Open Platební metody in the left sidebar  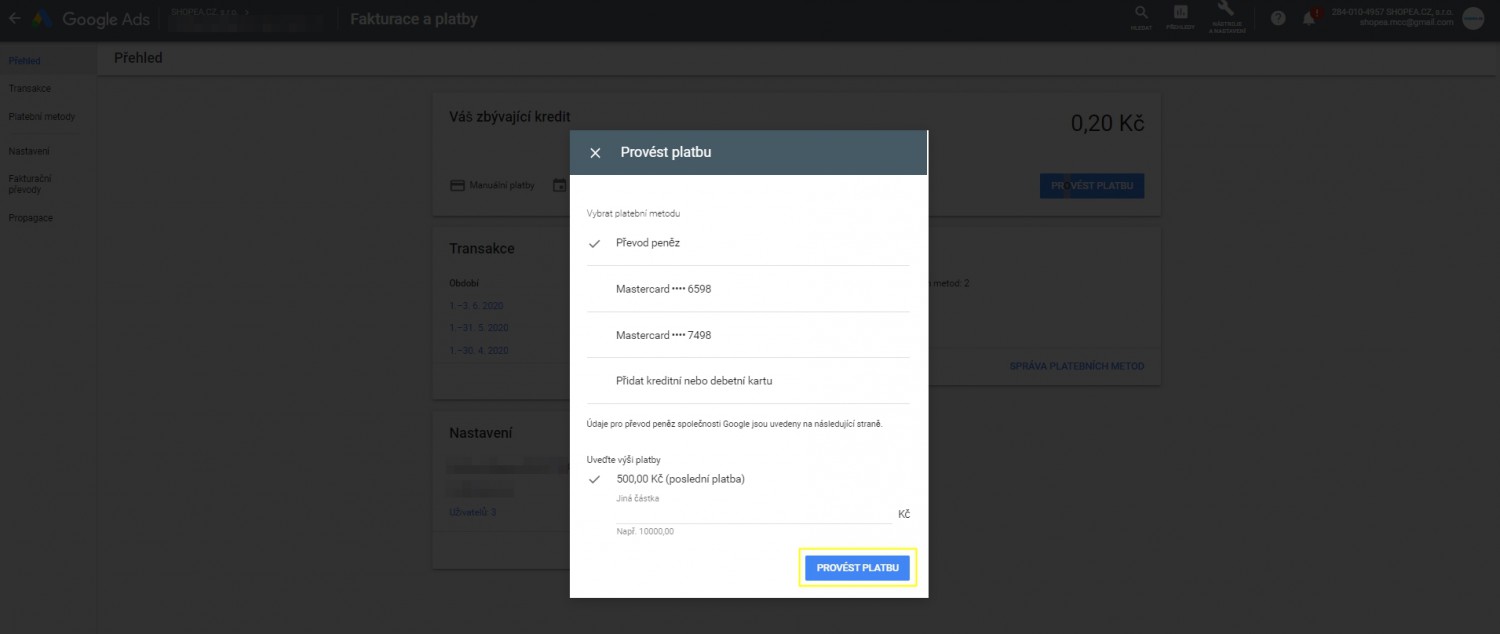click(42, 117)
